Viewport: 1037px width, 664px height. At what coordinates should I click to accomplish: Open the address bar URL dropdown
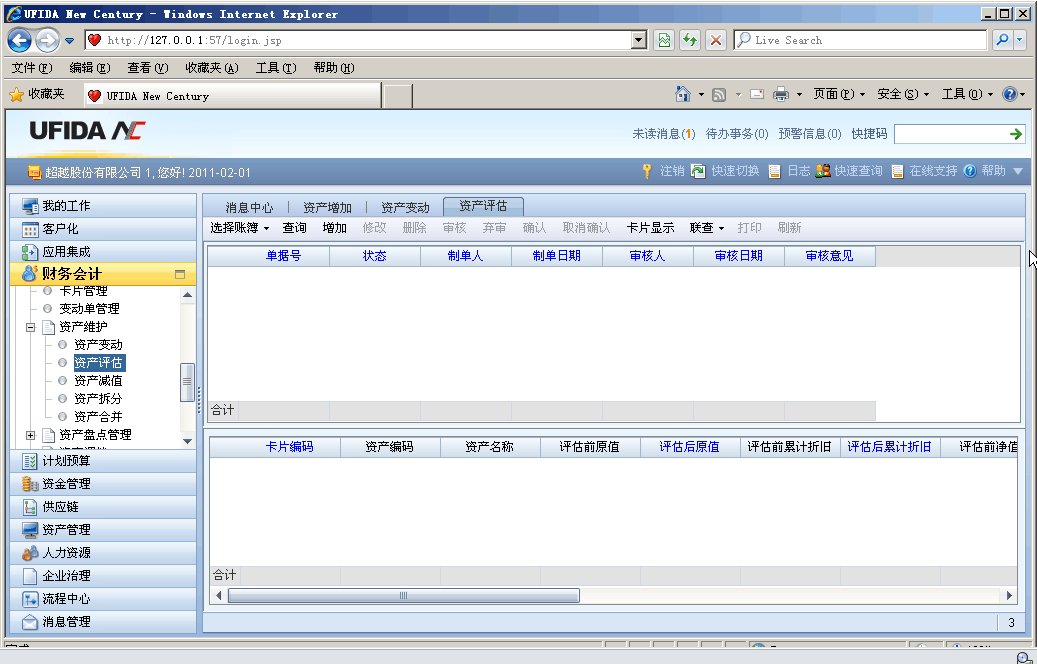638,40
